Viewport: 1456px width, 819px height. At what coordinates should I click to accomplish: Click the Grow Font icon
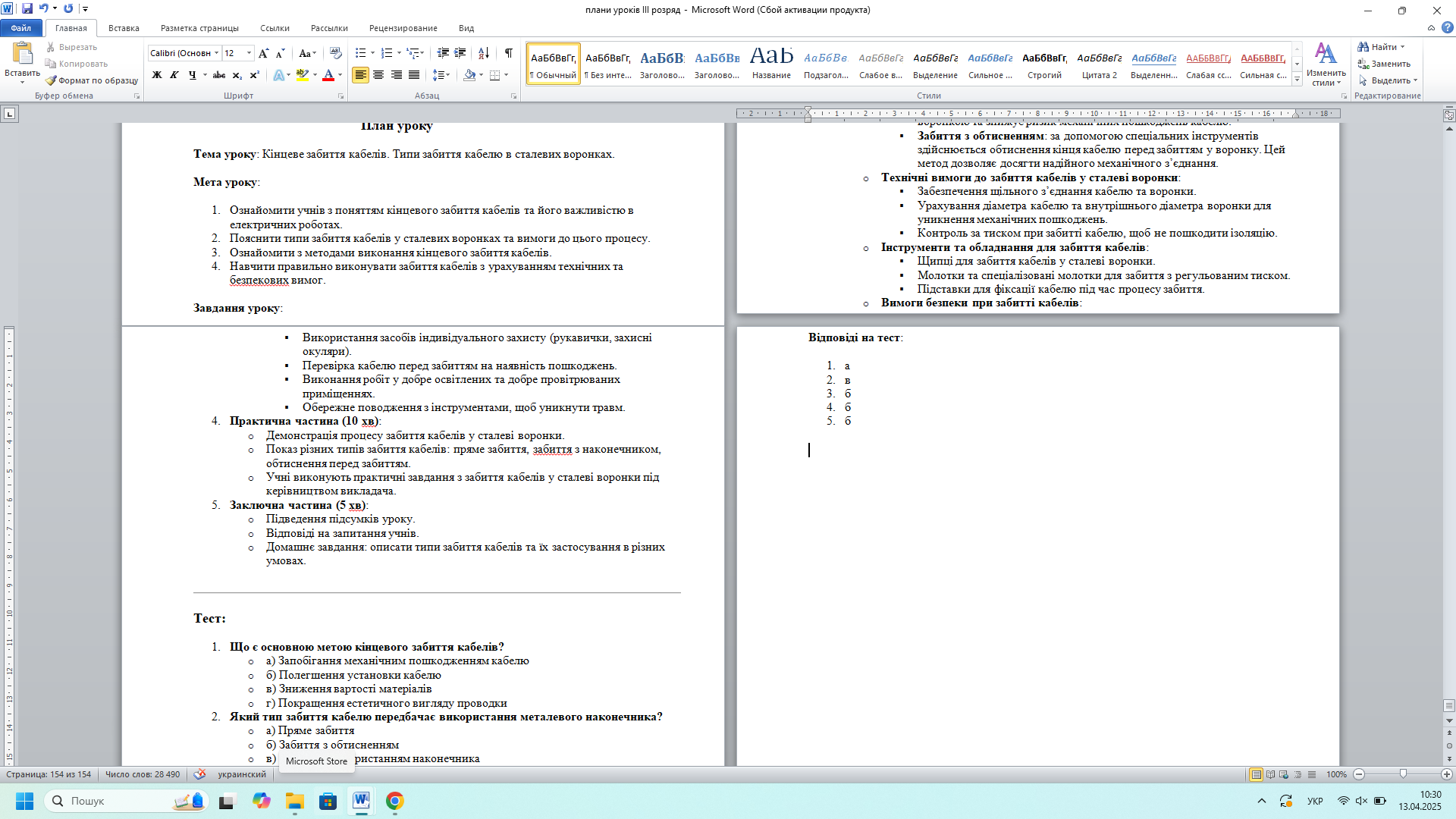pos(263,53)
